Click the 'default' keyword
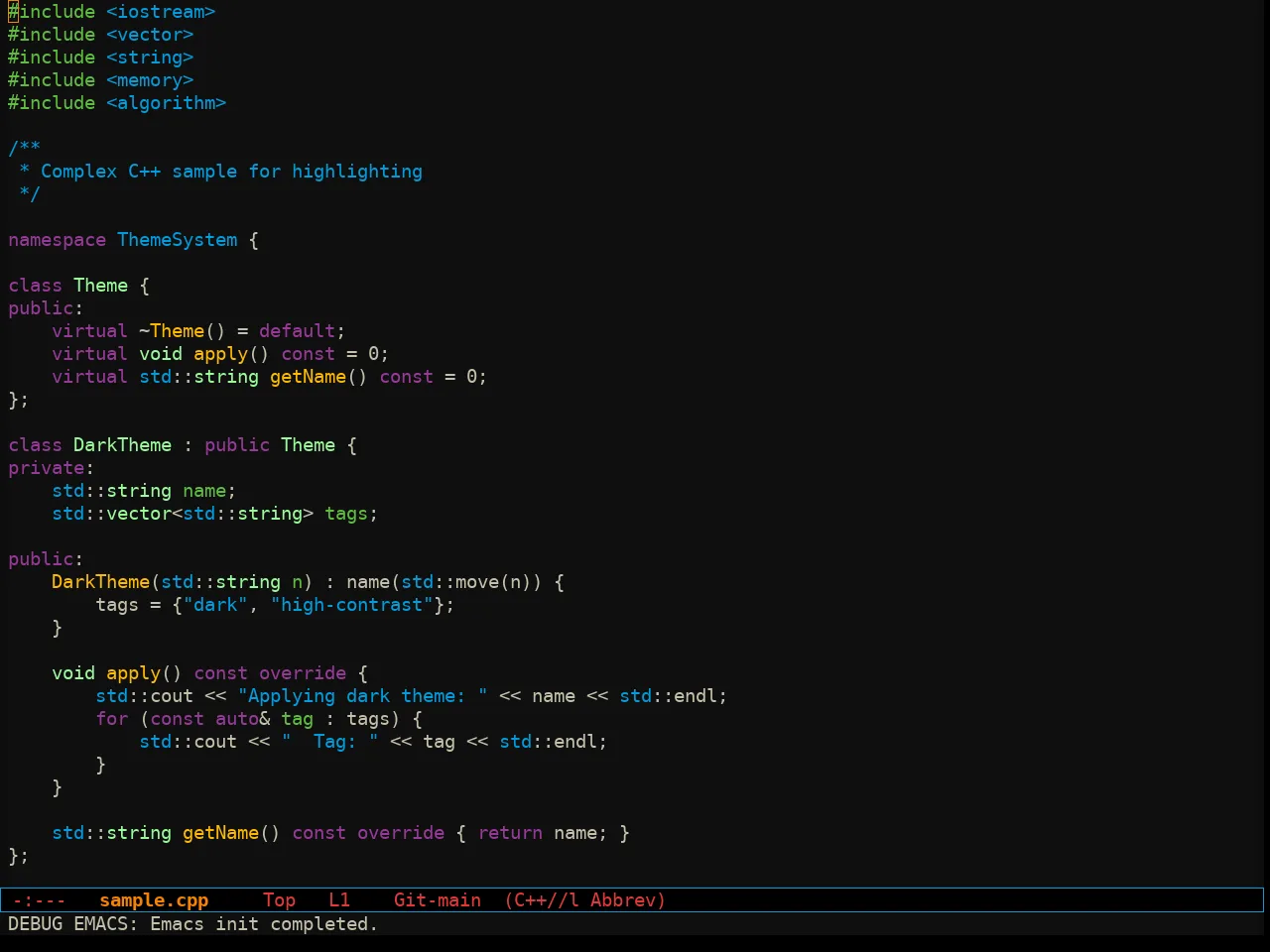 pos(297,331)
